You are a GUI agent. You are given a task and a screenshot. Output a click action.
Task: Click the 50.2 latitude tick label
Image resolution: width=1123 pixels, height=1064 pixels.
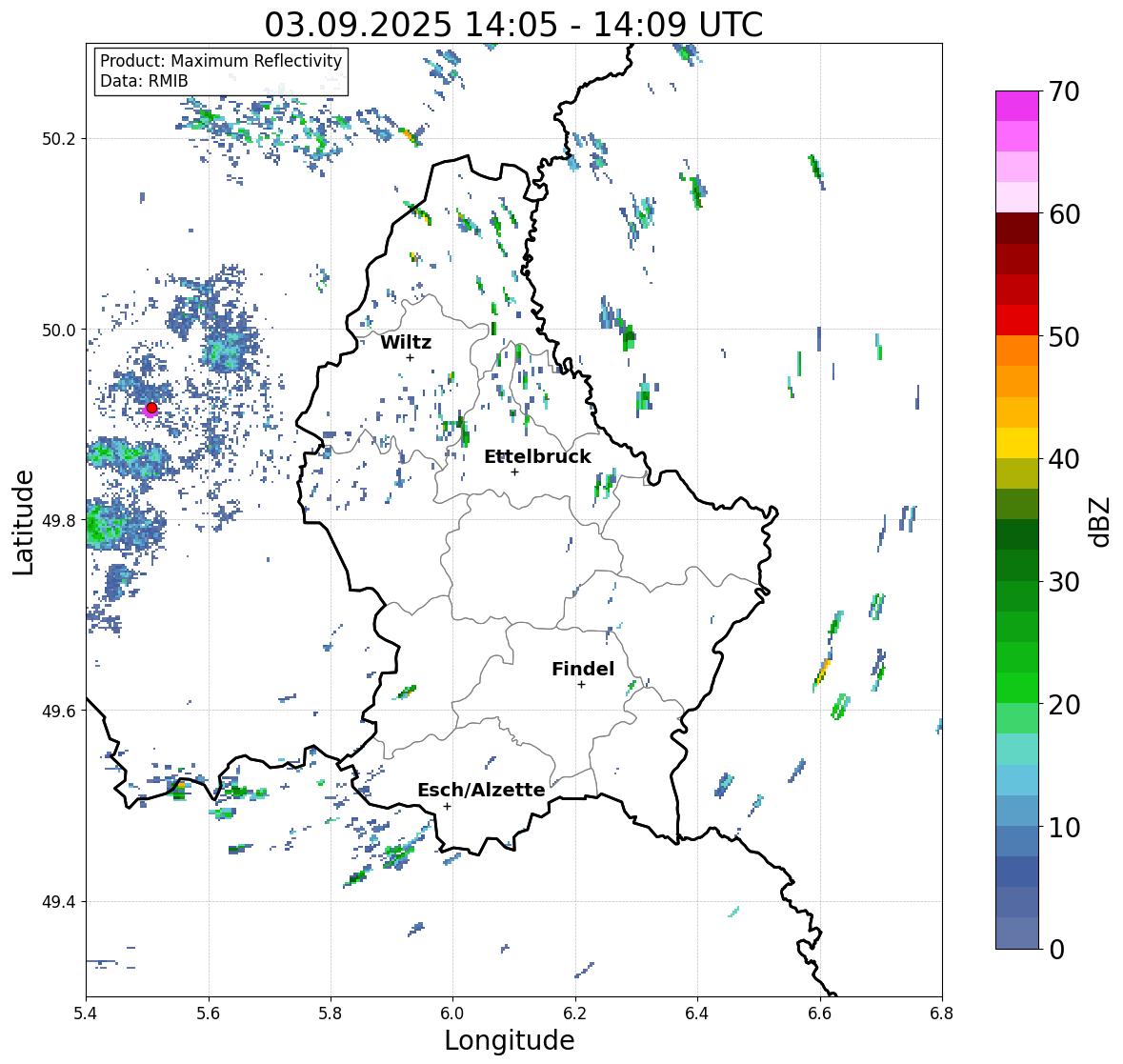(59, 139)
